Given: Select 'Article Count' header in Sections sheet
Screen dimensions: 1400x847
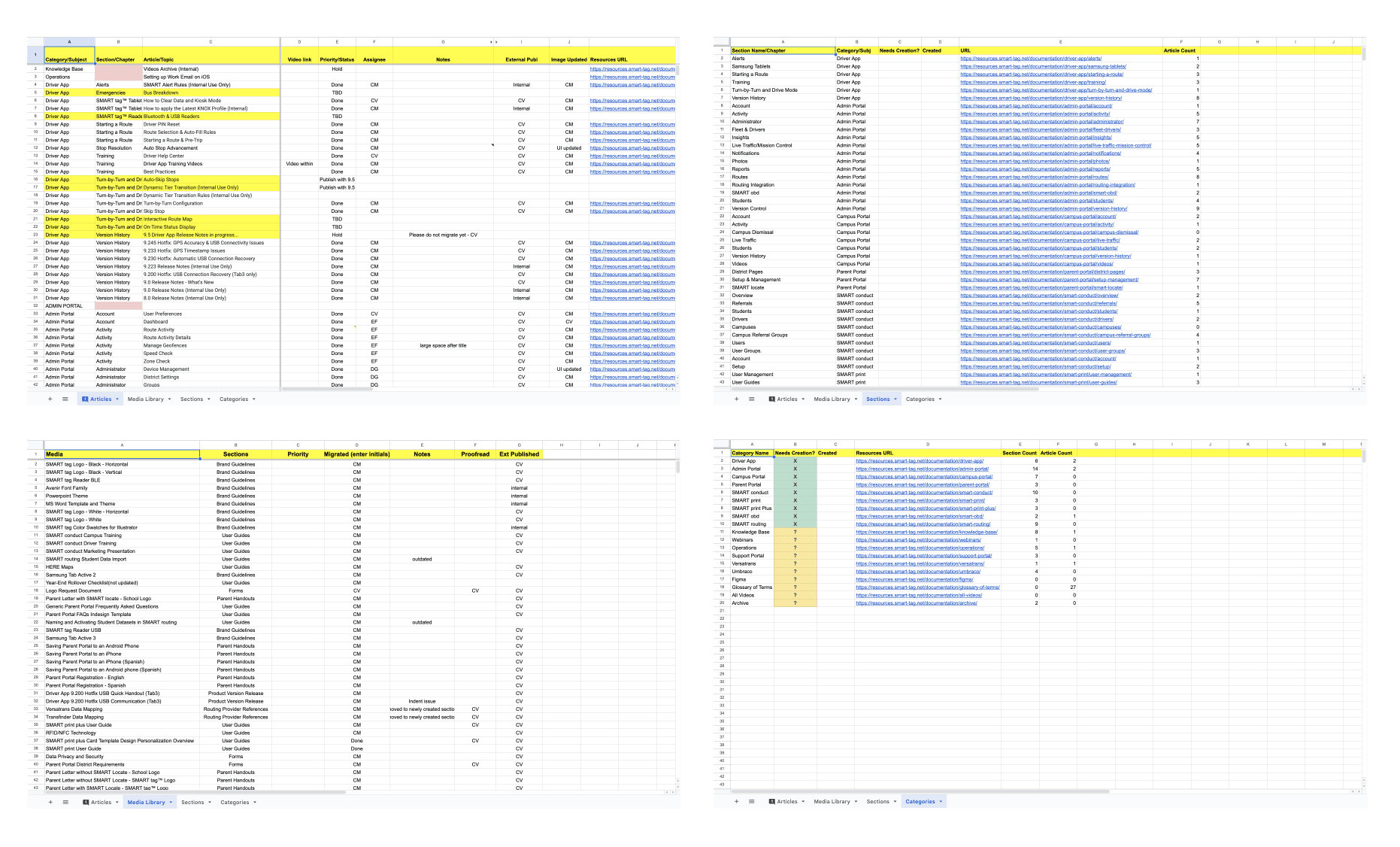Looking at the screenshot, I should point(1181,50).
